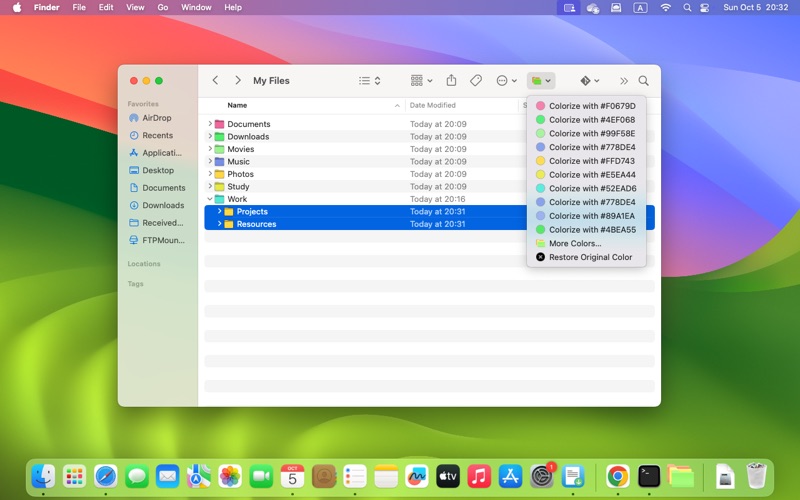Launch Safari from the Dock
Image resolution: width=800 pixels, height=500 pixels.
[106, 477]
